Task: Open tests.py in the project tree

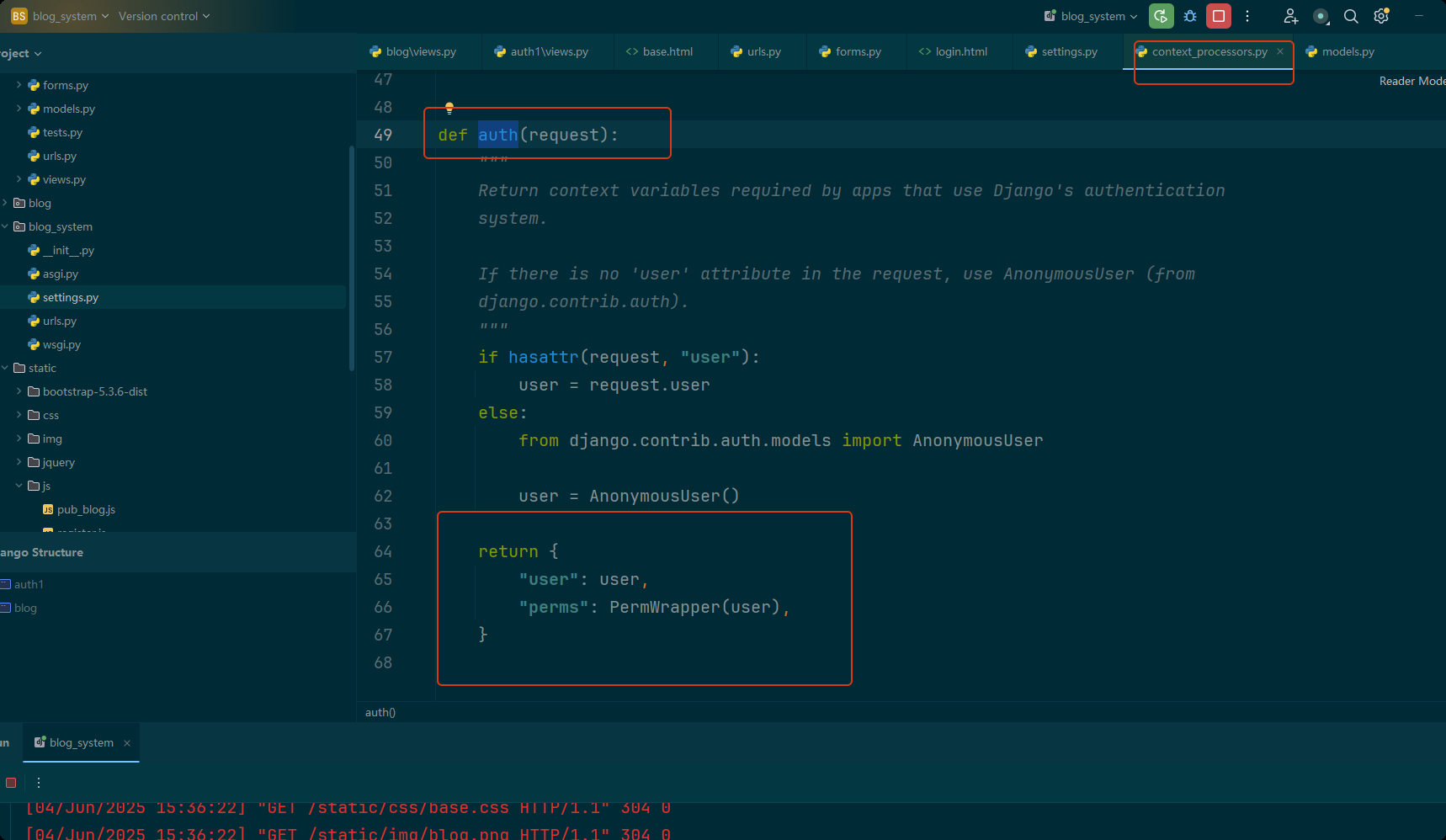Action: tap(62, 132)
